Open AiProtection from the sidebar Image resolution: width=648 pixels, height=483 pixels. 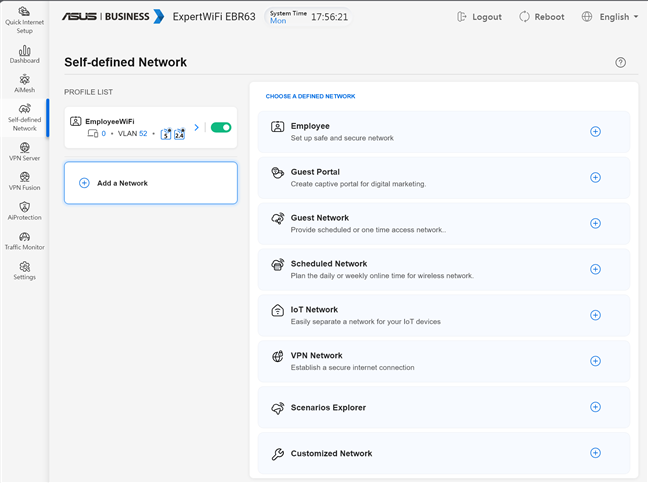pyautogui.click(x=24, y=211)
